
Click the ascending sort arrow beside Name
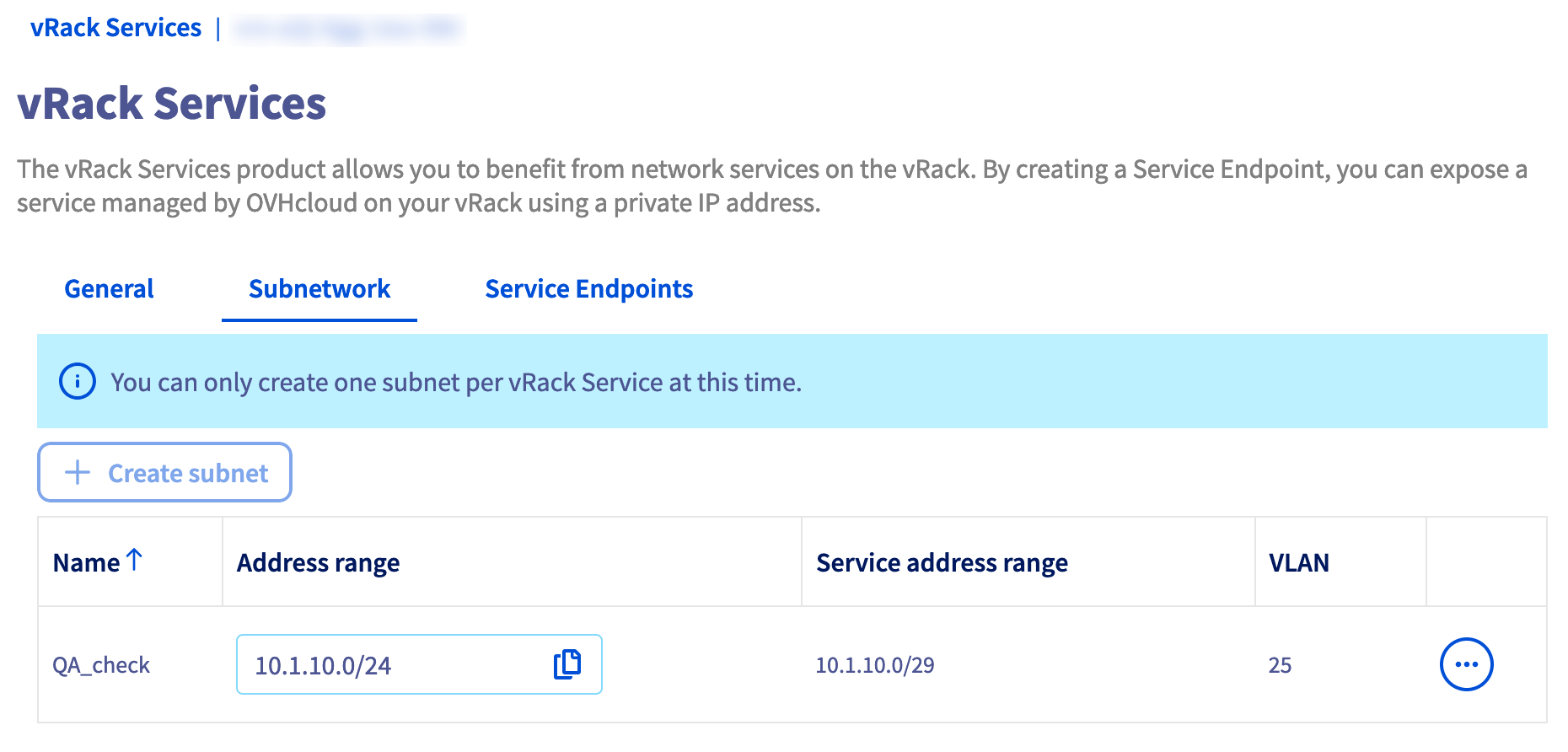coord(134,560)
